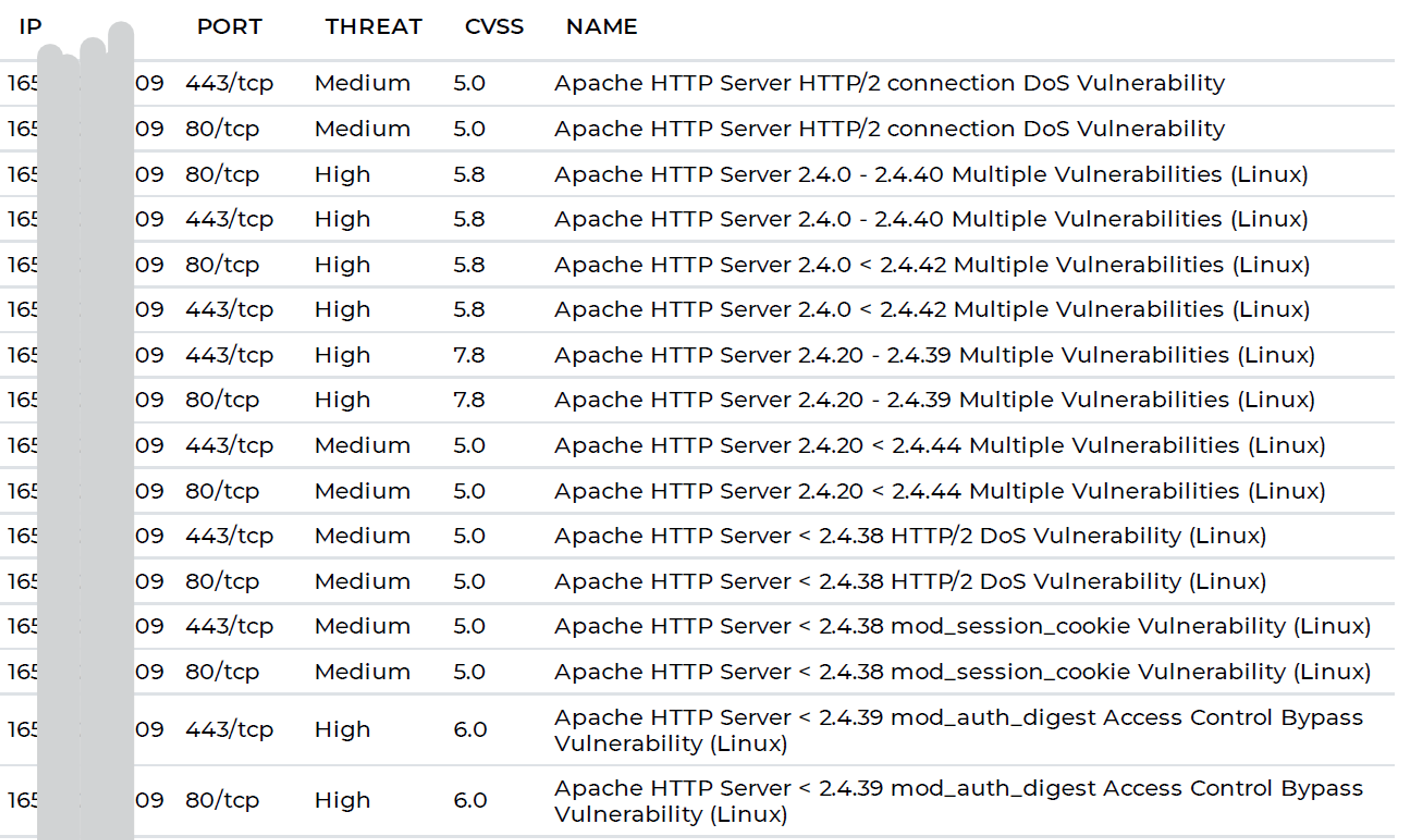Click the CVSS column header
The width and height of the screenshot is (1415, 840).
click(494, 27)
